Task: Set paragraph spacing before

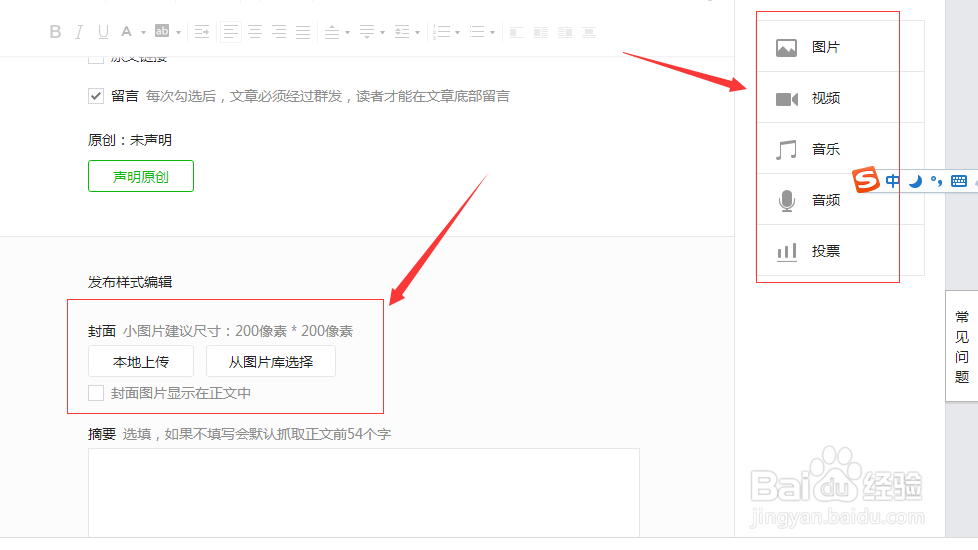Action: click(x=332, y=32)
